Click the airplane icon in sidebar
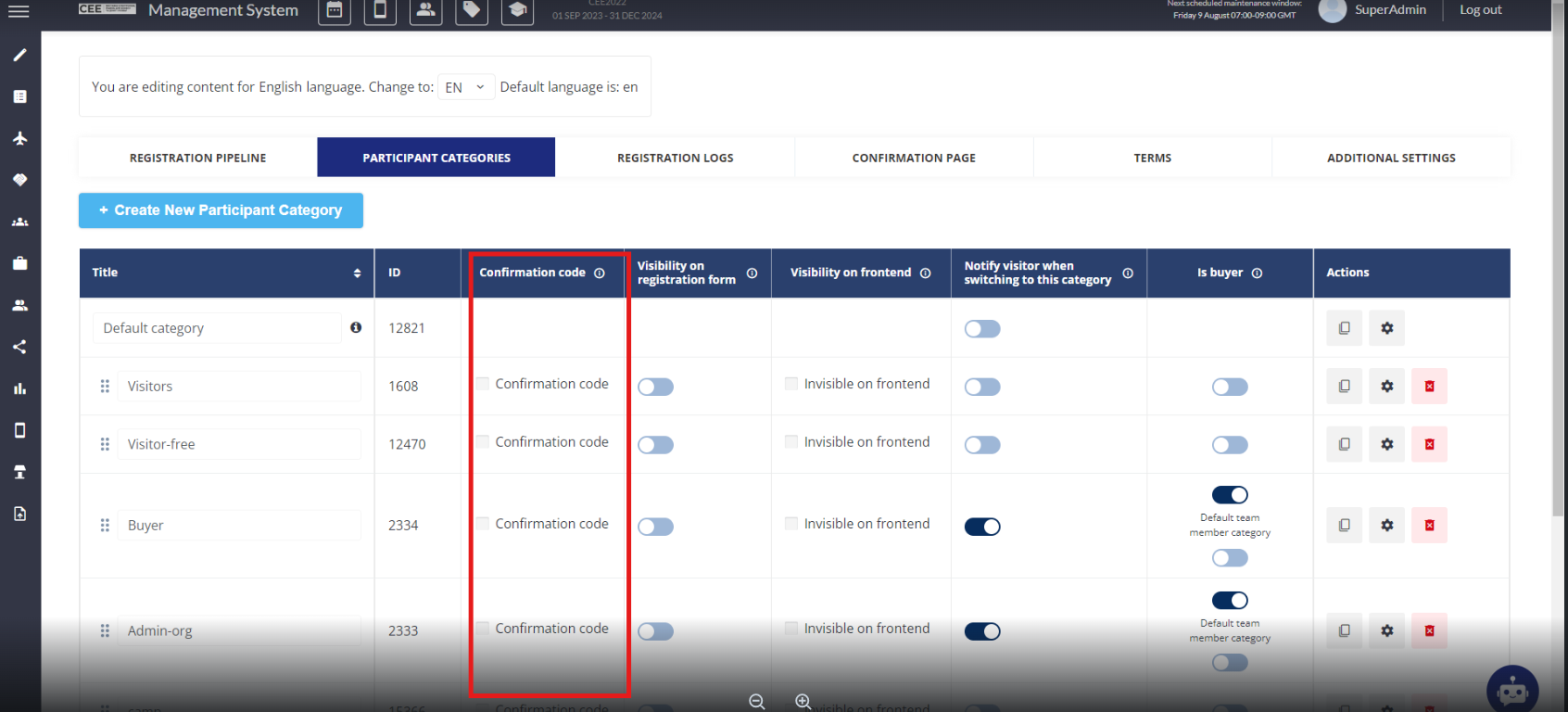Viewport: 1568px width, 712px height. (x=19, y=138)
